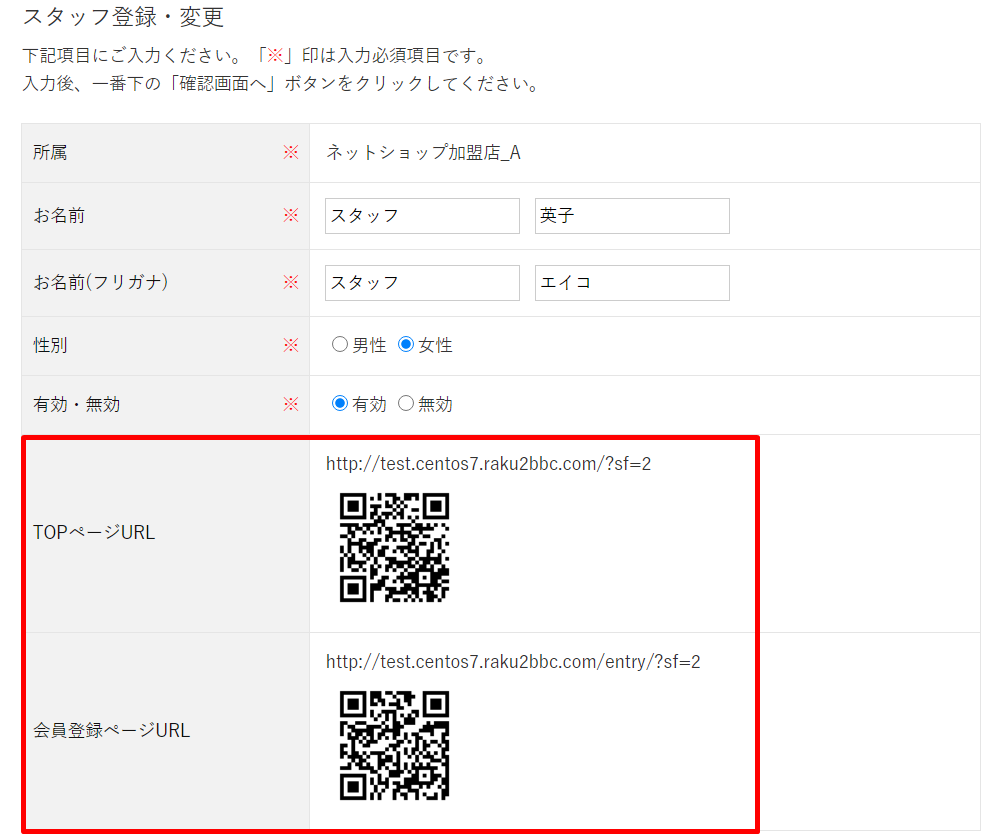Click the TOPページ QR code image
Screen dimensions: 1004x840
(394, 547)
